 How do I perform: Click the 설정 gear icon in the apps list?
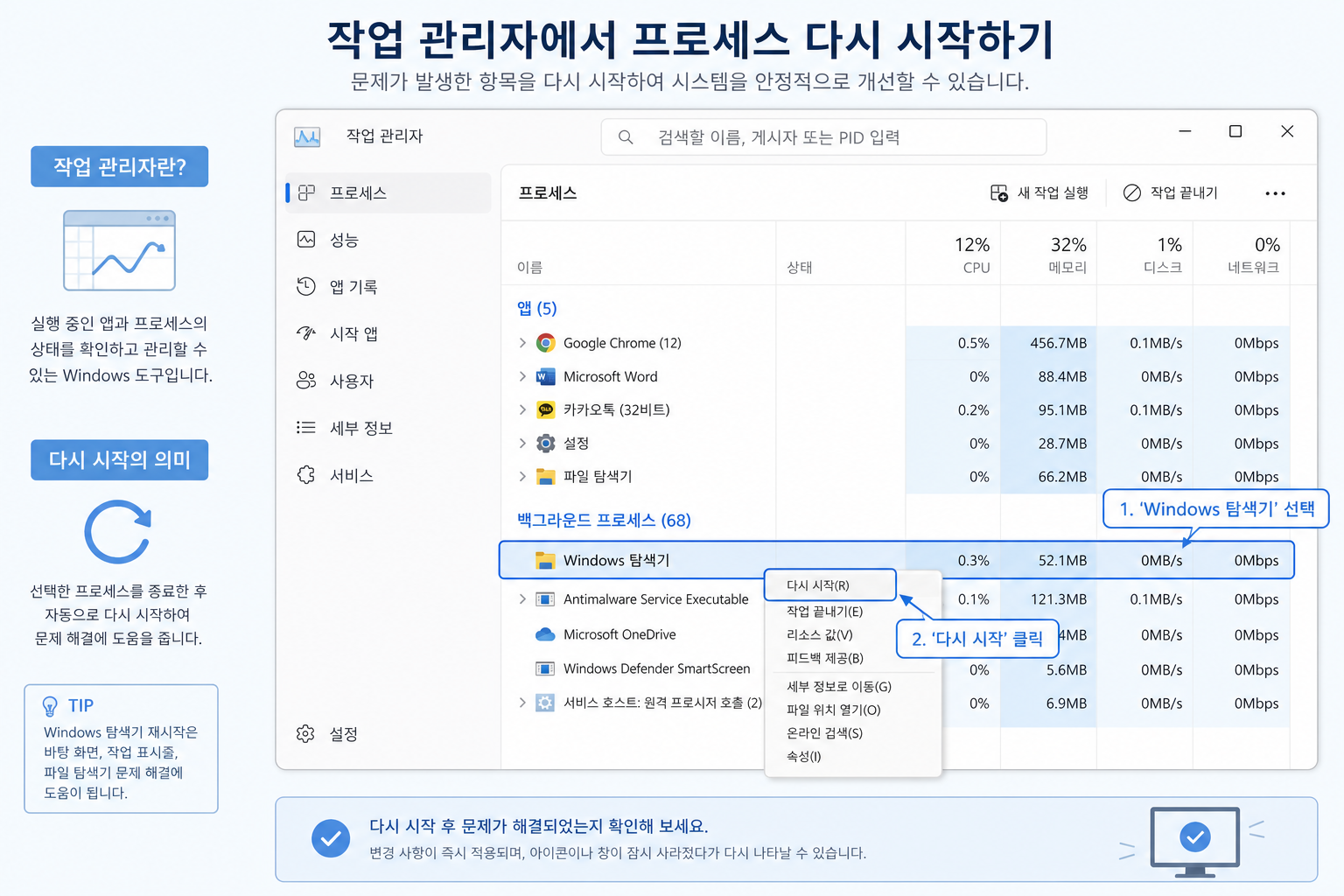click(545, 444)
